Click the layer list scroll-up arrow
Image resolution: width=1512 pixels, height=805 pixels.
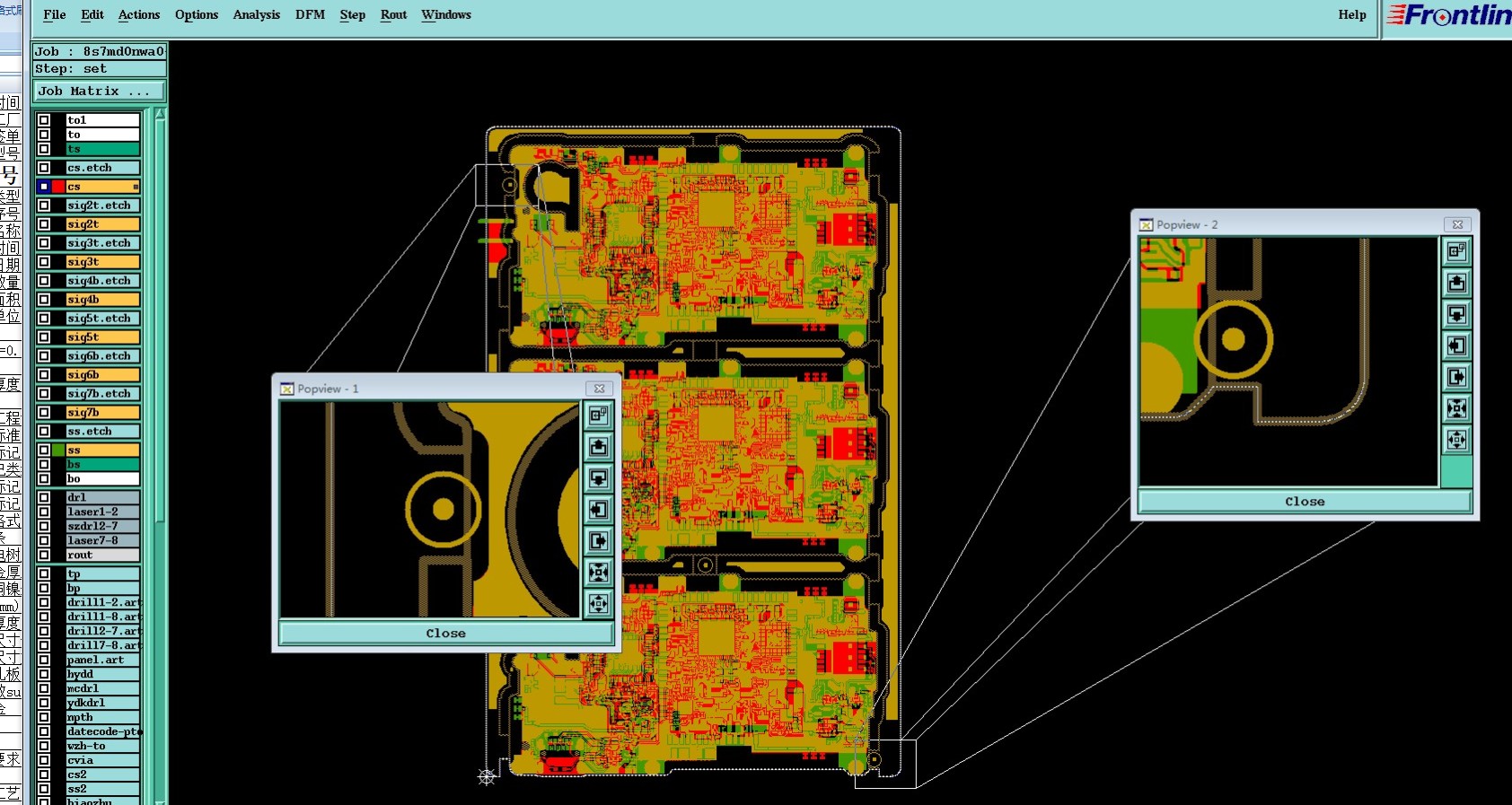pos(161,114)
